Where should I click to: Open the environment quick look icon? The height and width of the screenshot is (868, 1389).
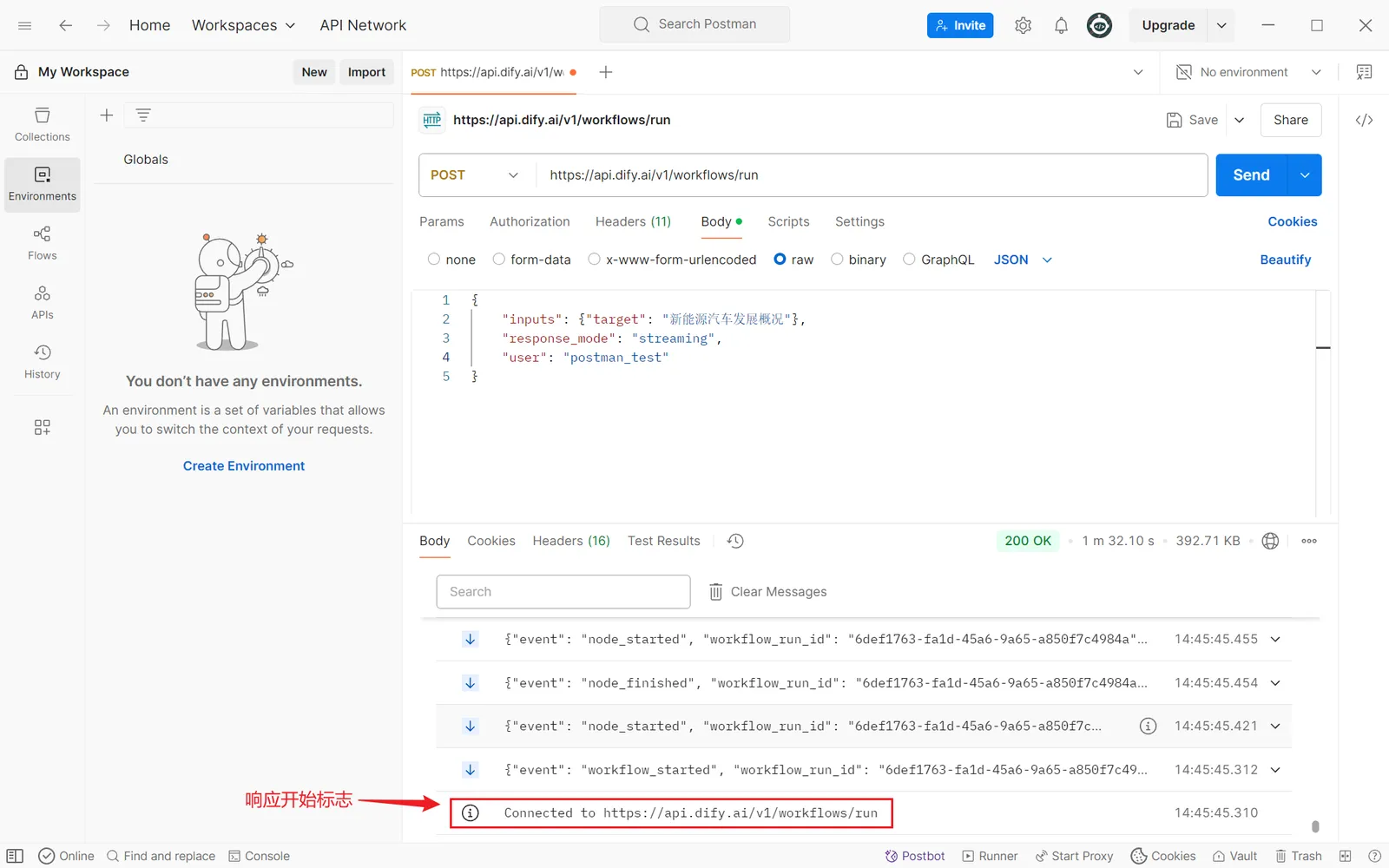click(x=1364, y=72)
